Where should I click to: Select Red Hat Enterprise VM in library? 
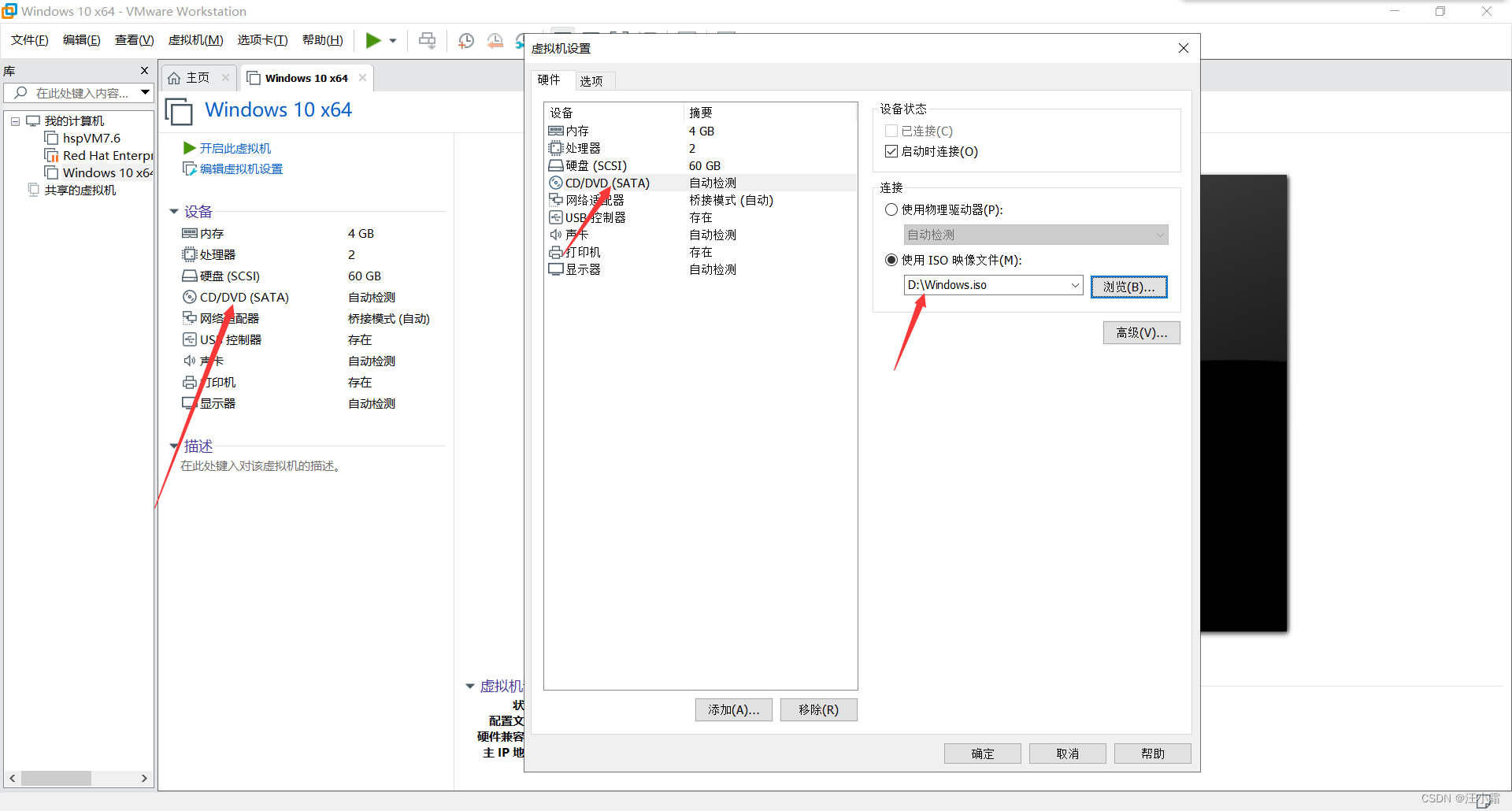pos(99,156)
